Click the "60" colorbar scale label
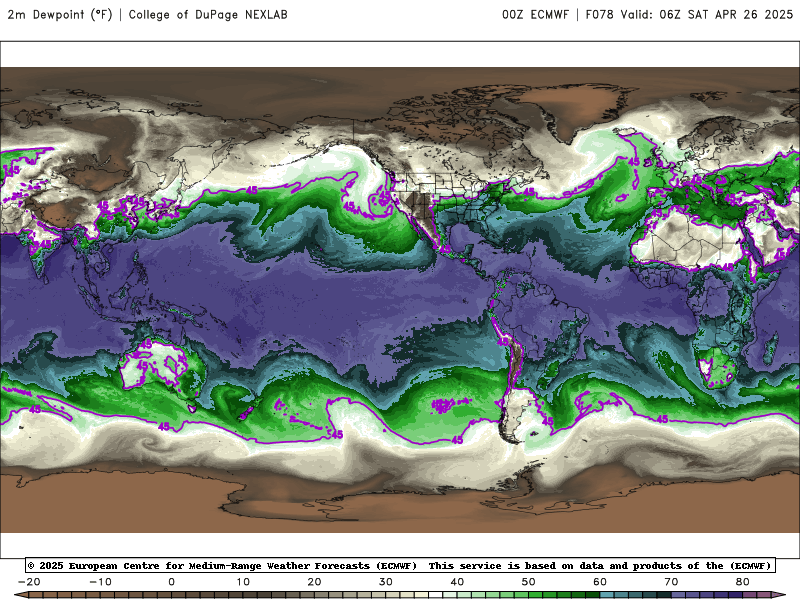The image size is (800, 600). [x=600, y=582]
